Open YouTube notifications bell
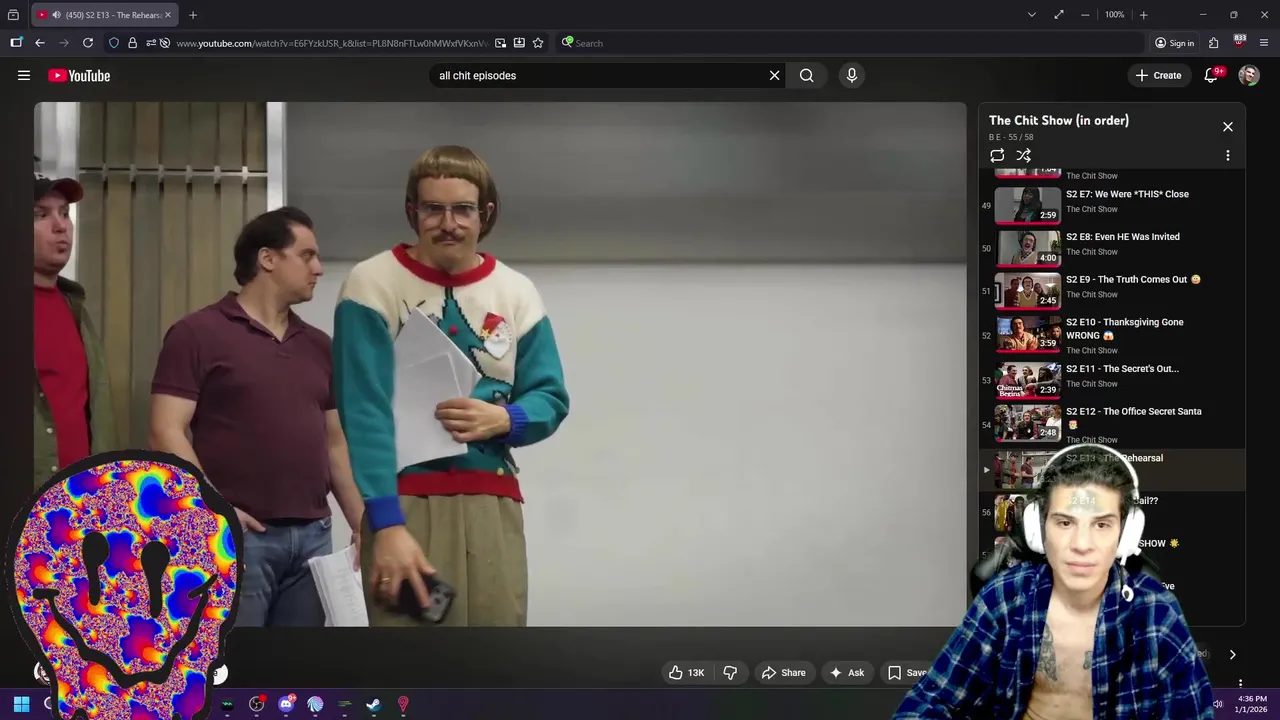 pos(1211,75)
